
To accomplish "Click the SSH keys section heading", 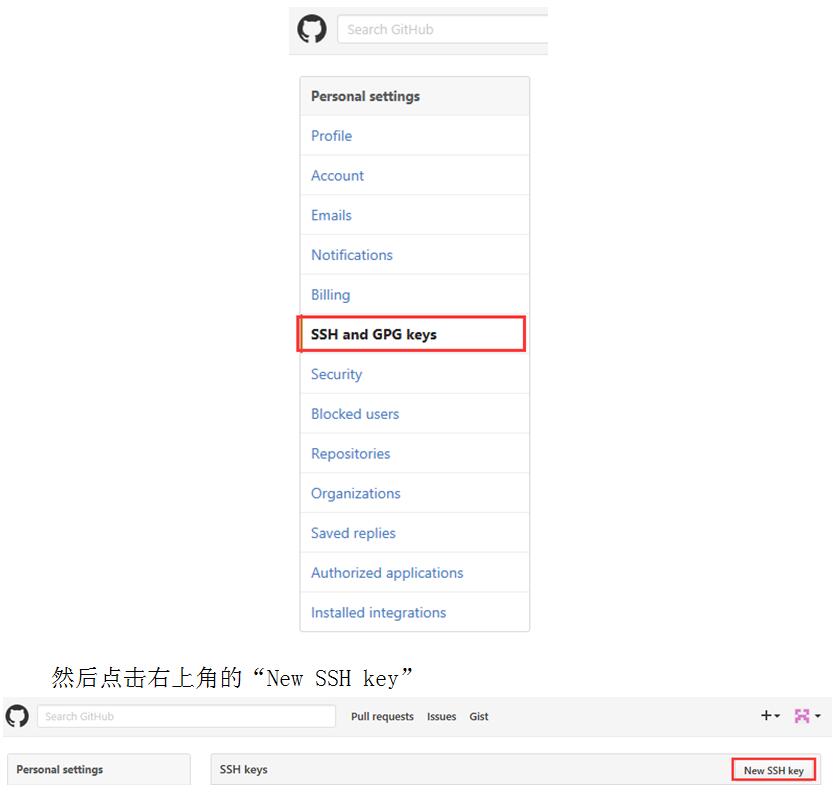I will (x=243, y=769).
